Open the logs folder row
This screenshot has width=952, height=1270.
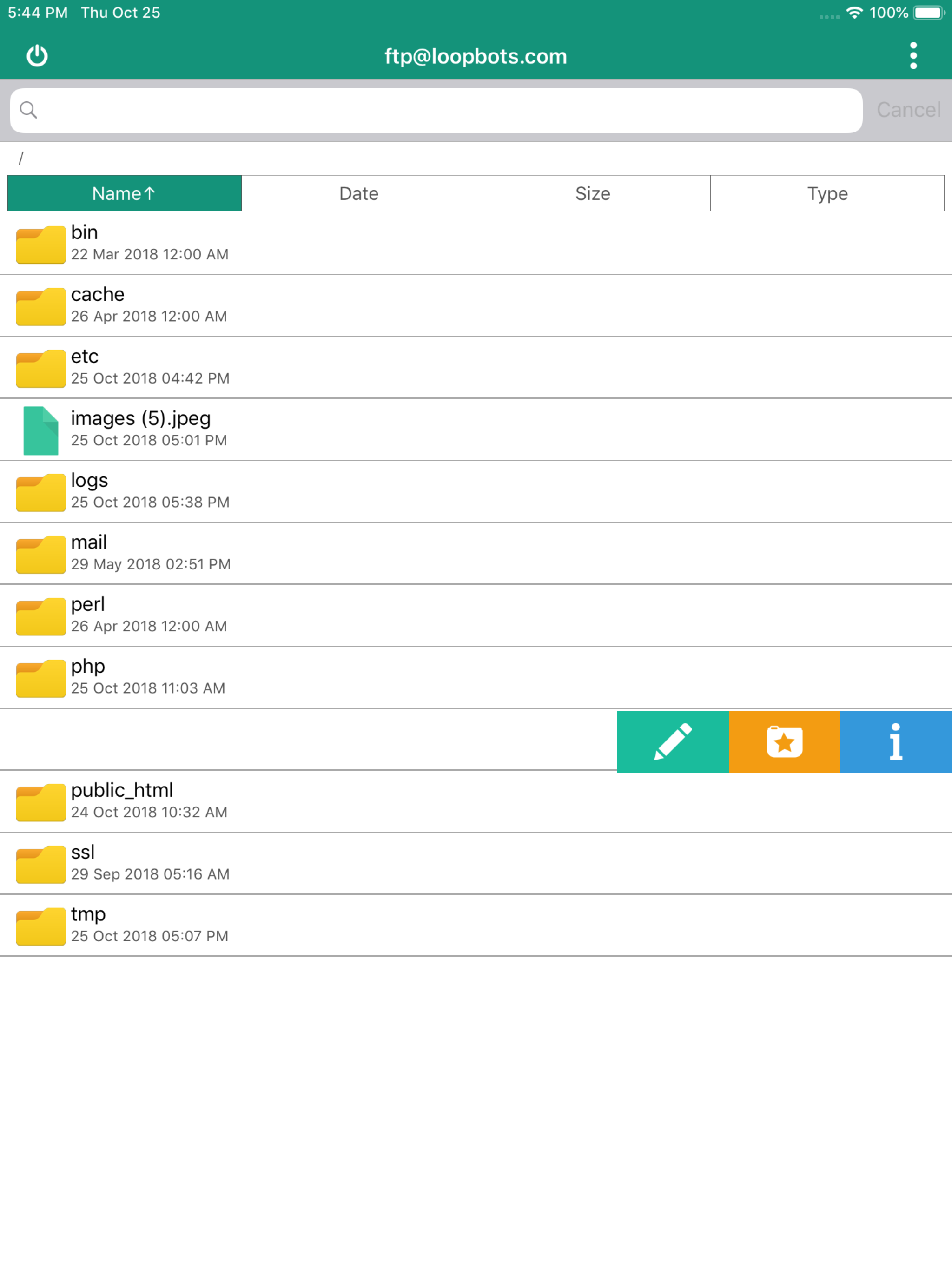(x=90, y=491)
